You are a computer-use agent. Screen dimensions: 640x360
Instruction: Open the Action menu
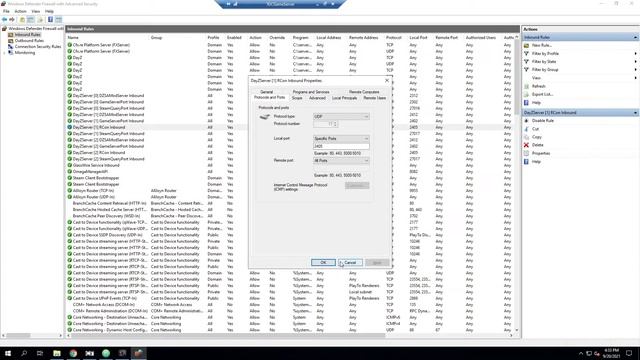20,11
